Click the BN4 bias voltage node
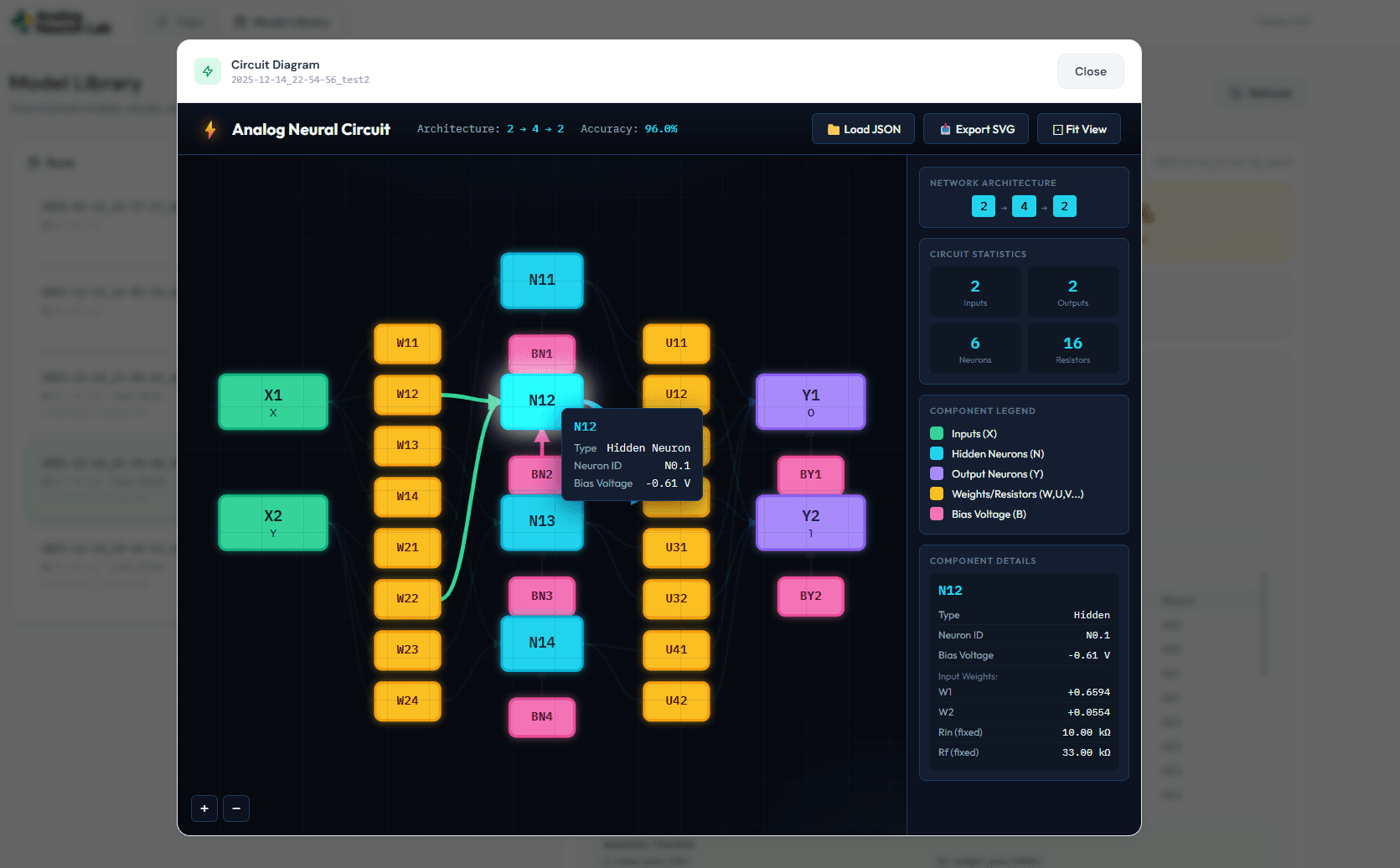The height and width of the screenshot is (868, 1400). 542,717
